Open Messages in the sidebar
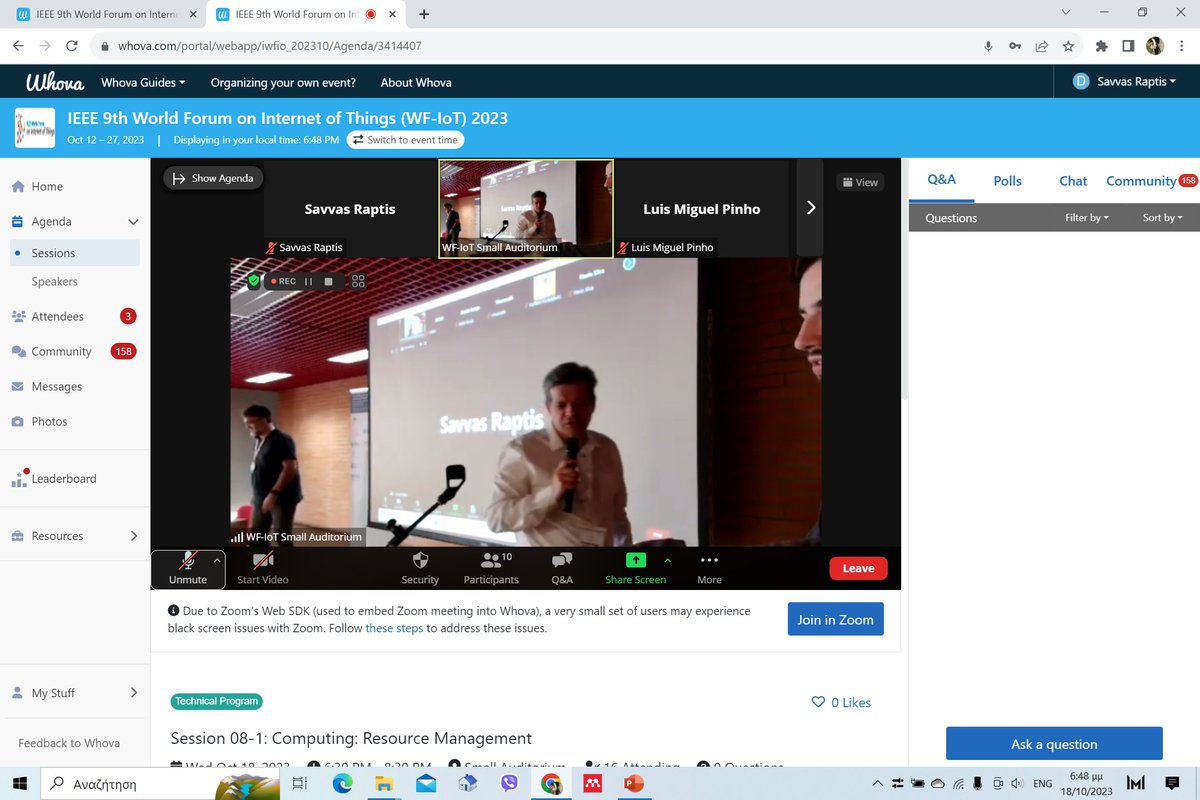1200x800 pixels. click(x=56, y=386)
